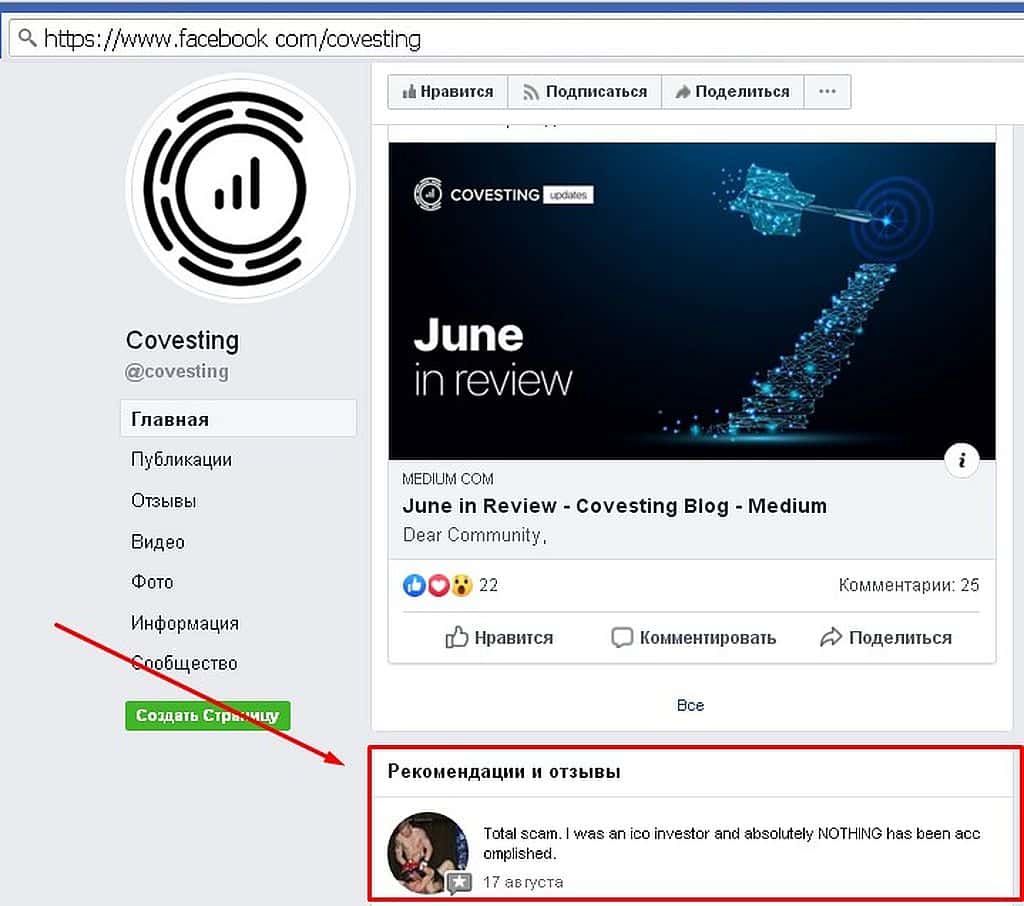Click the @covesting username

click(176, 372)
